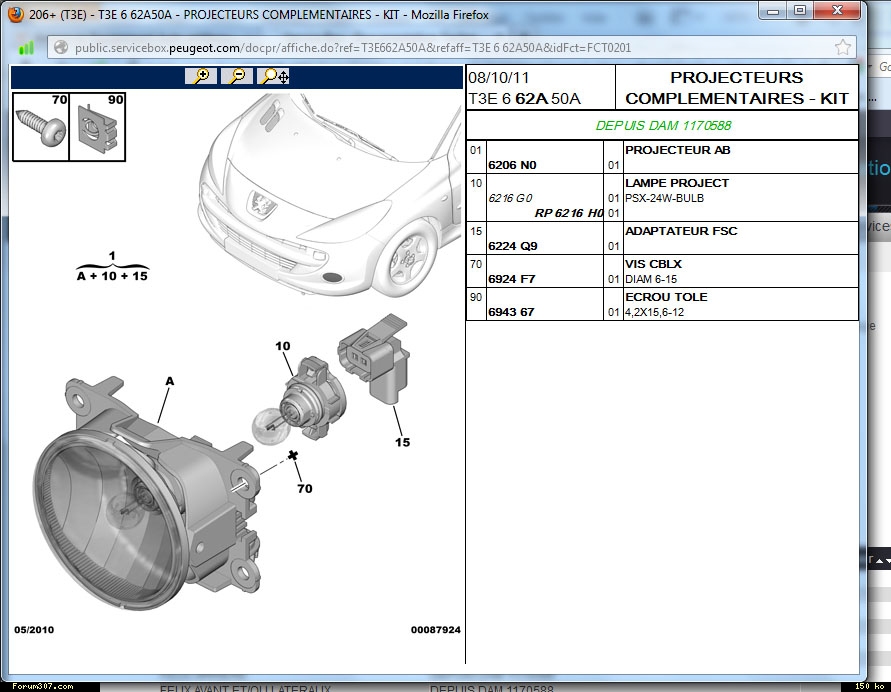
Task: Click the connector adapter part in diagram
Action: 374,358
